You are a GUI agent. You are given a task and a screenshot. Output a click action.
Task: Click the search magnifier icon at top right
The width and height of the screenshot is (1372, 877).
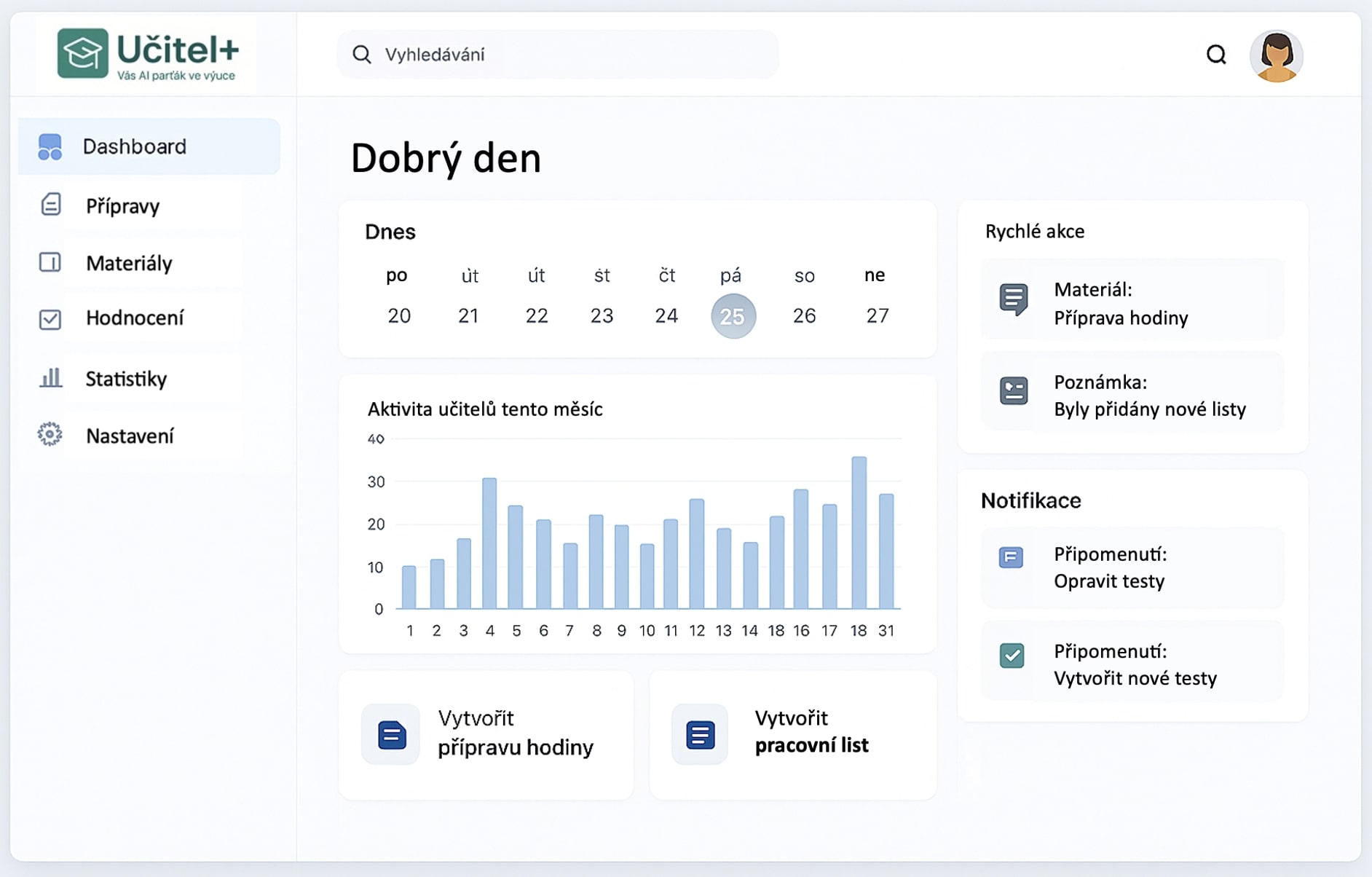click(1215, 55)
